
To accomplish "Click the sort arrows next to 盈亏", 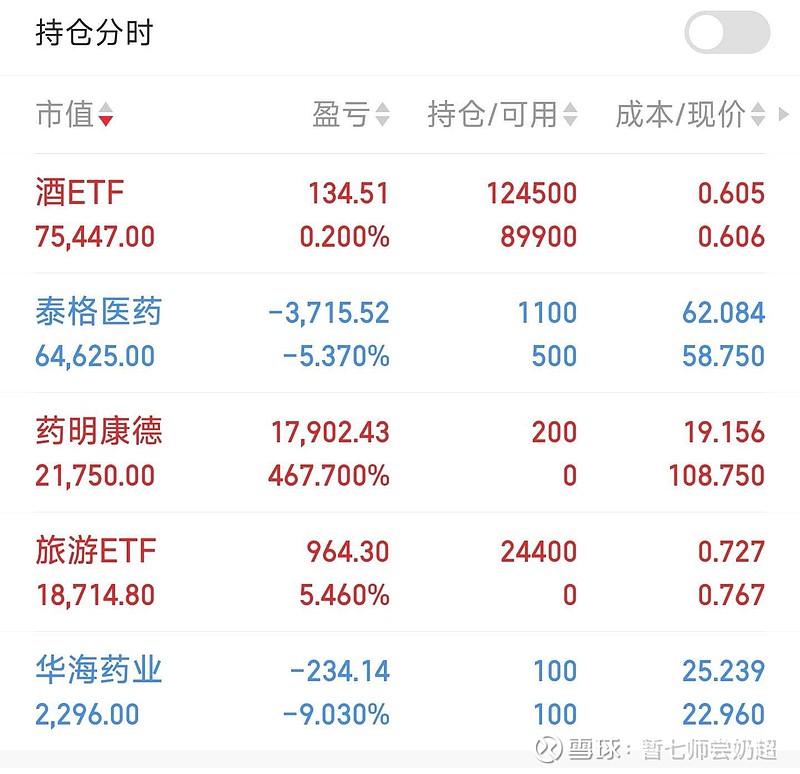I will click(381, 115).
